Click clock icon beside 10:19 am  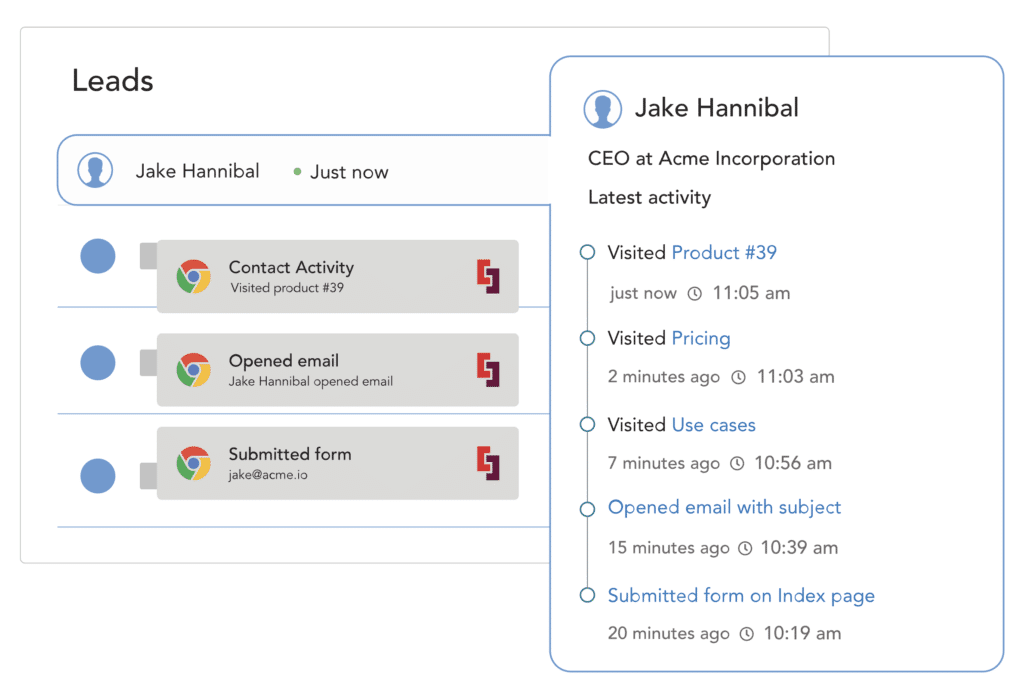pos(746,633)
